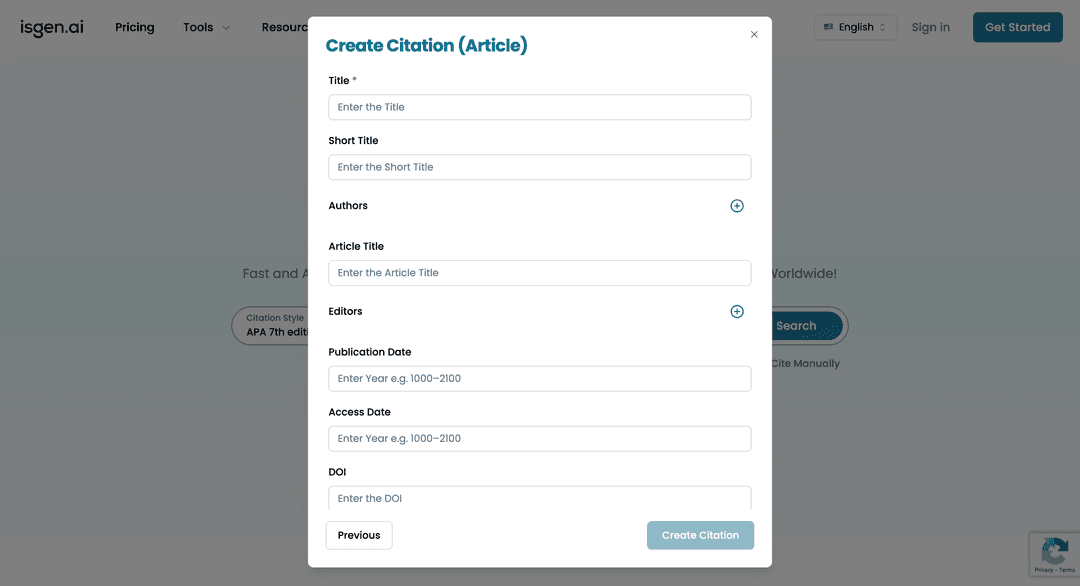Image resolution: width=1080 pixels, height=586 pixels.
Task: Click the DOI input field
Action: (540, 498)
